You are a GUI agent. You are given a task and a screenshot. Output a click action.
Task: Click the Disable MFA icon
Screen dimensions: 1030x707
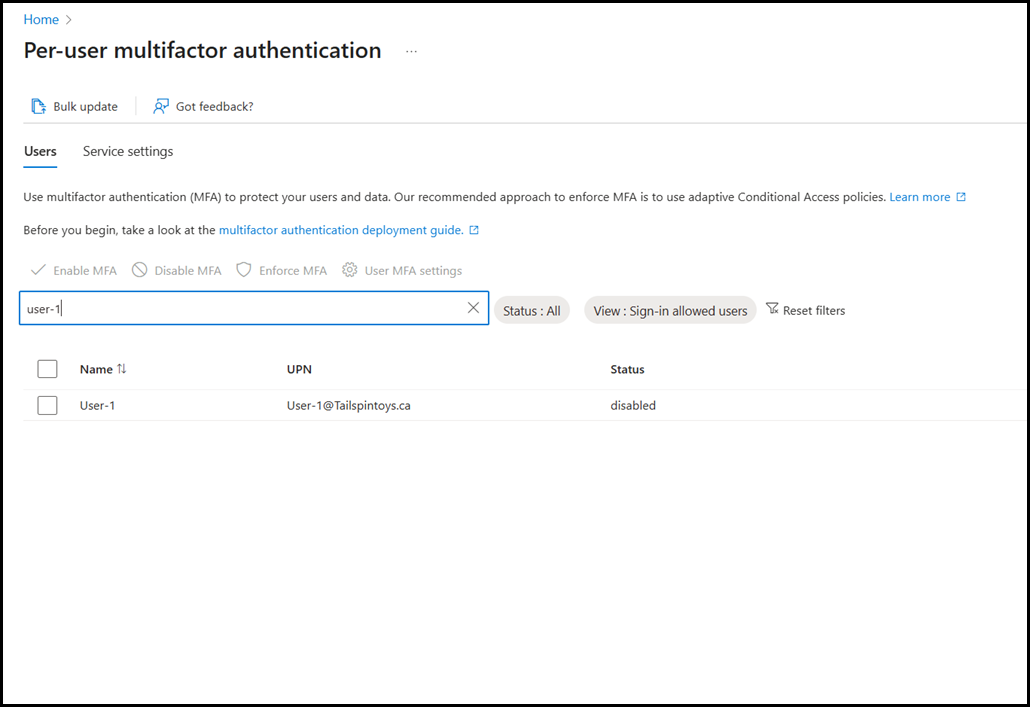coord(140,270)
